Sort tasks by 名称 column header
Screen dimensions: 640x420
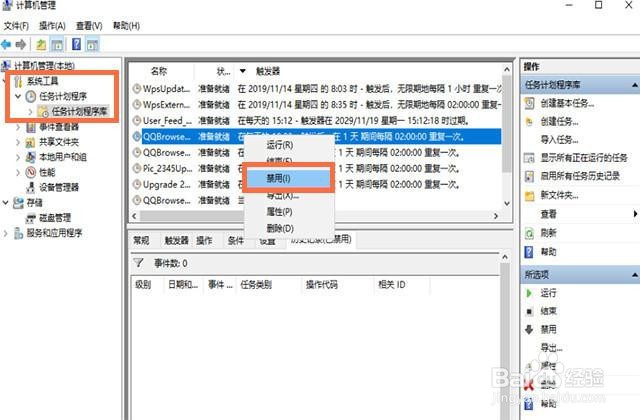click(x=159, y=71)
